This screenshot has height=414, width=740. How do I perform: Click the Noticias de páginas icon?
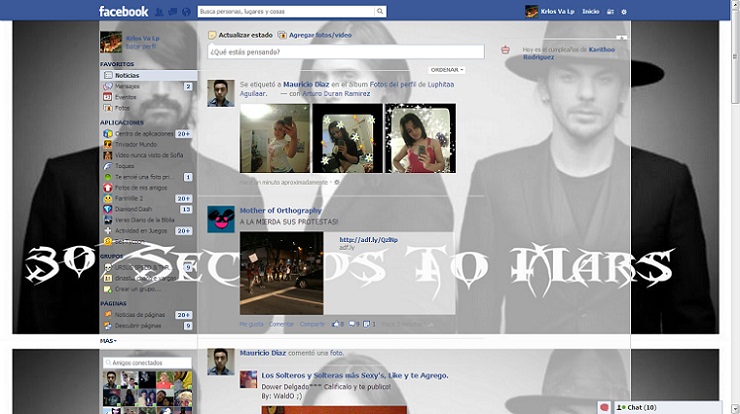108,314
